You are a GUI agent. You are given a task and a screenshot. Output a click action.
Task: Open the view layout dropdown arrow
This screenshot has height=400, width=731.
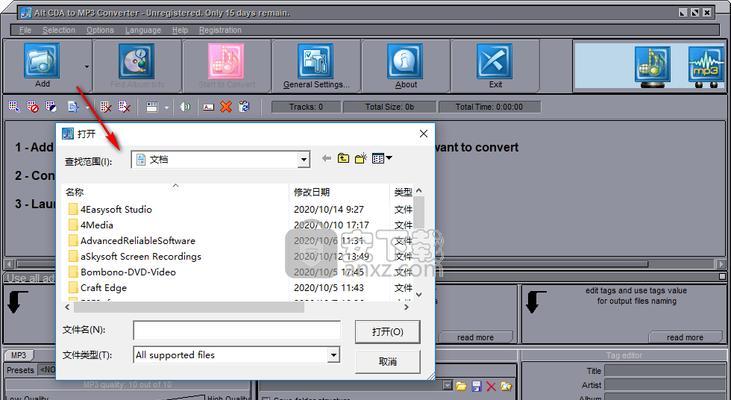[x=166, y=108]
